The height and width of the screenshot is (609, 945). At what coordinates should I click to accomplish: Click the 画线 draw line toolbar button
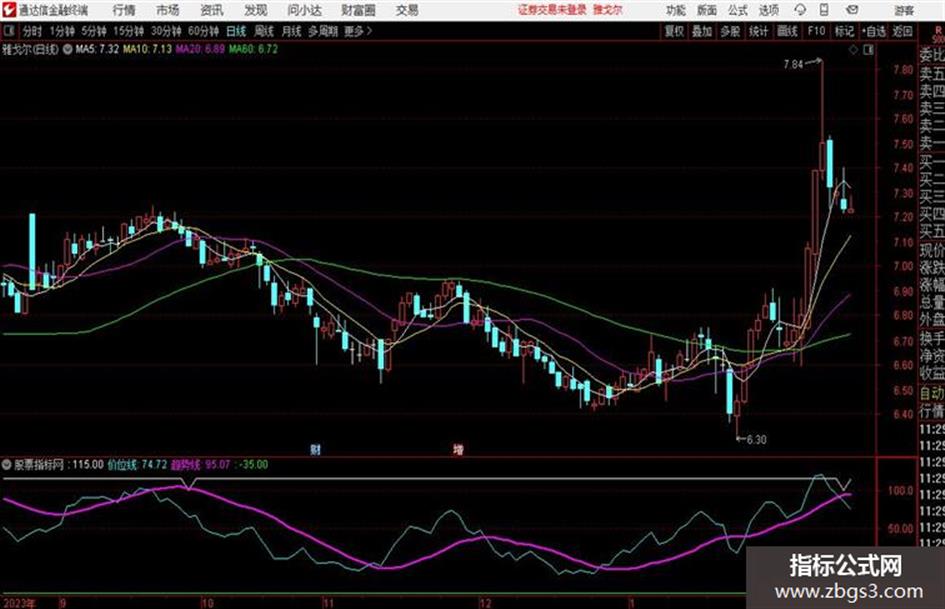click(787, 31)
